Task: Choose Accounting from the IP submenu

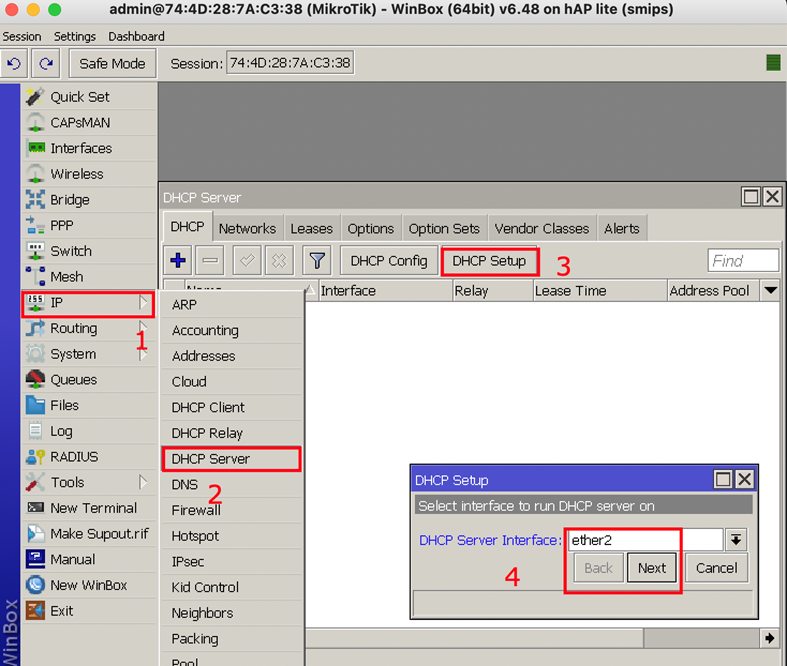Action: pyautogui.click(x=232, y=330)
